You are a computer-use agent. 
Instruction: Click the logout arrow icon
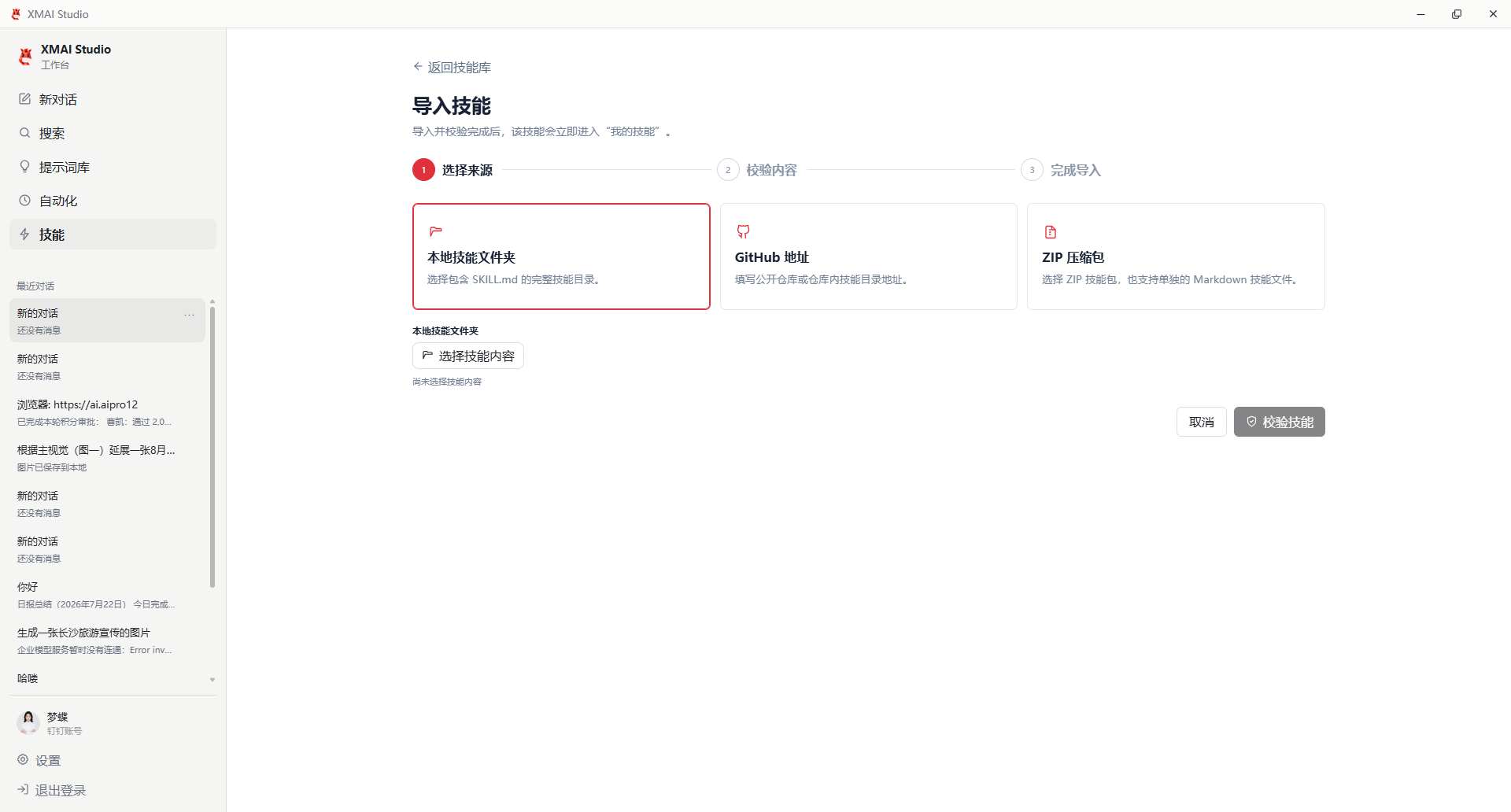(23, 789)
